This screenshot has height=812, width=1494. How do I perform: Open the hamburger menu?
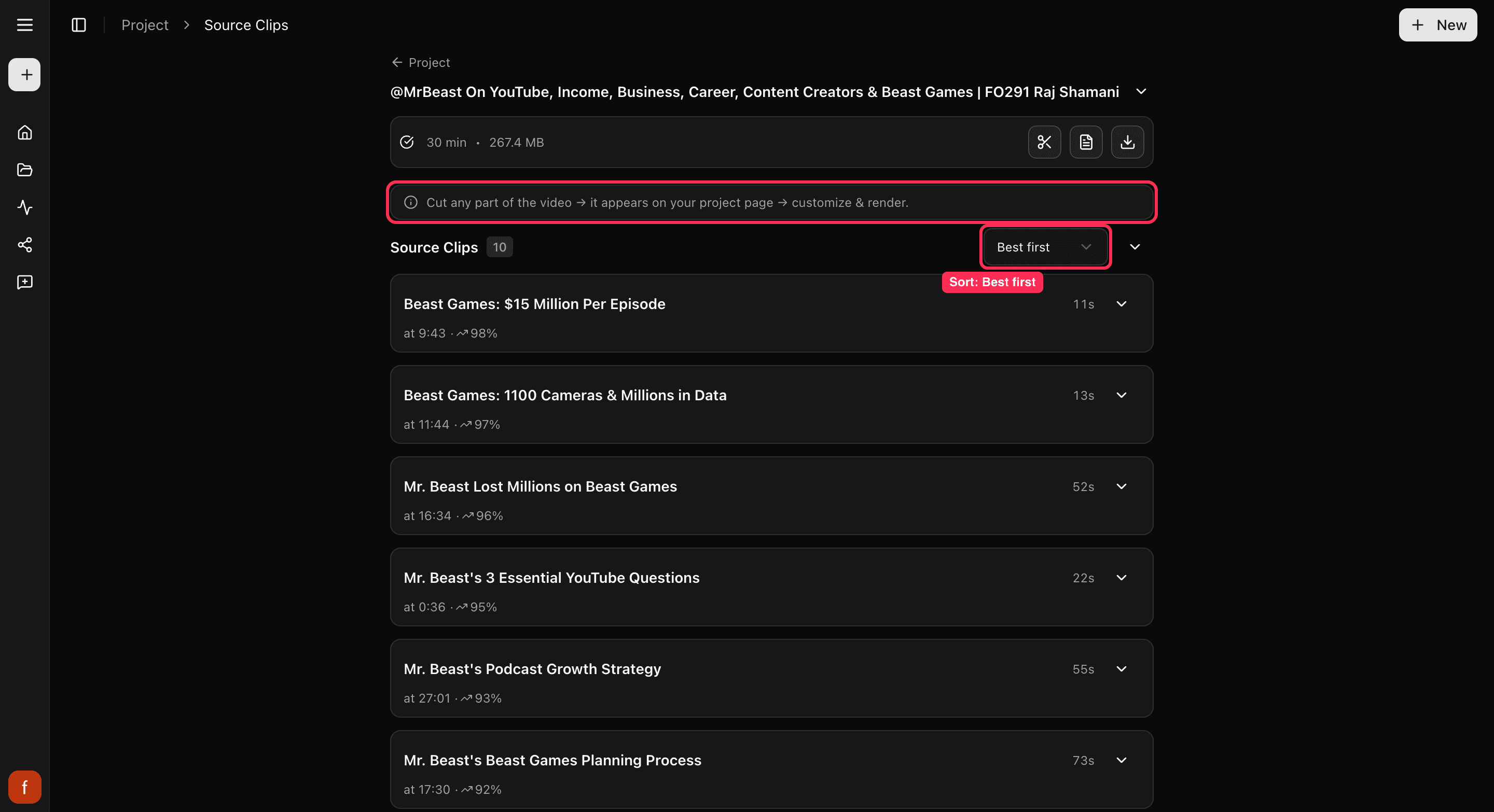(24, 25)
